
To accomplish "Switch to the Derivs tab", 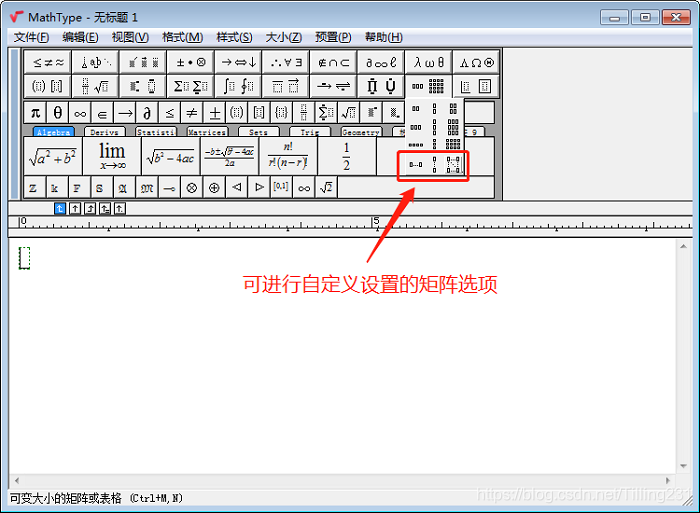I will click(x=104, y=132).
